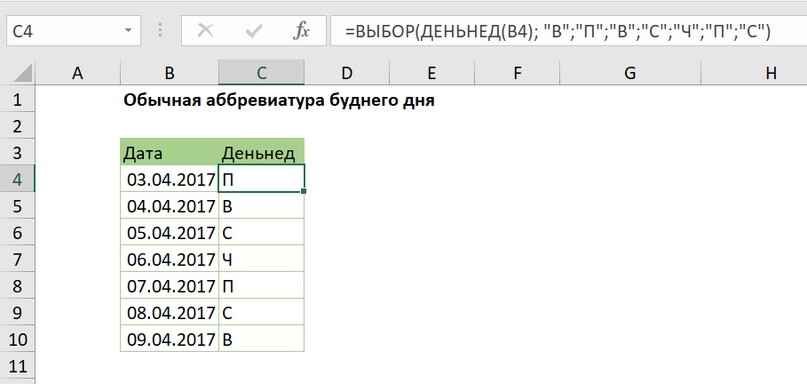This screenshot has height=384, width=807.
Task: Select row 1 header
Action: pos(17,99)
